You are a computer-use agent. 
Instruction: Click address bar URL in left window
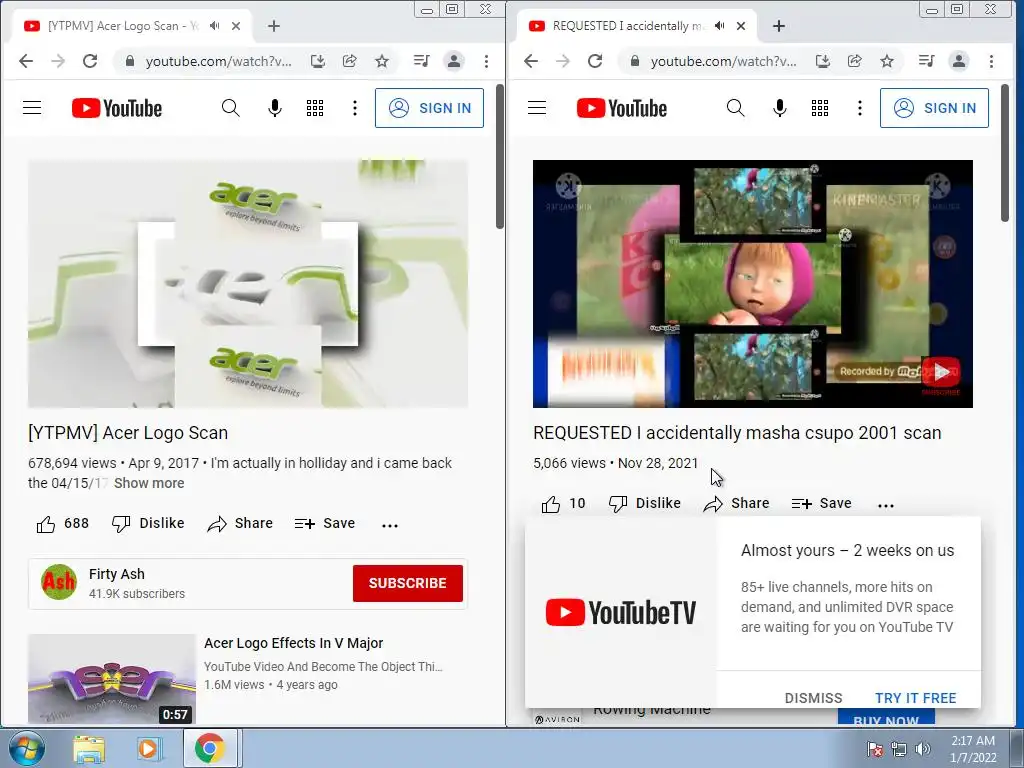[x=218, y=61]
